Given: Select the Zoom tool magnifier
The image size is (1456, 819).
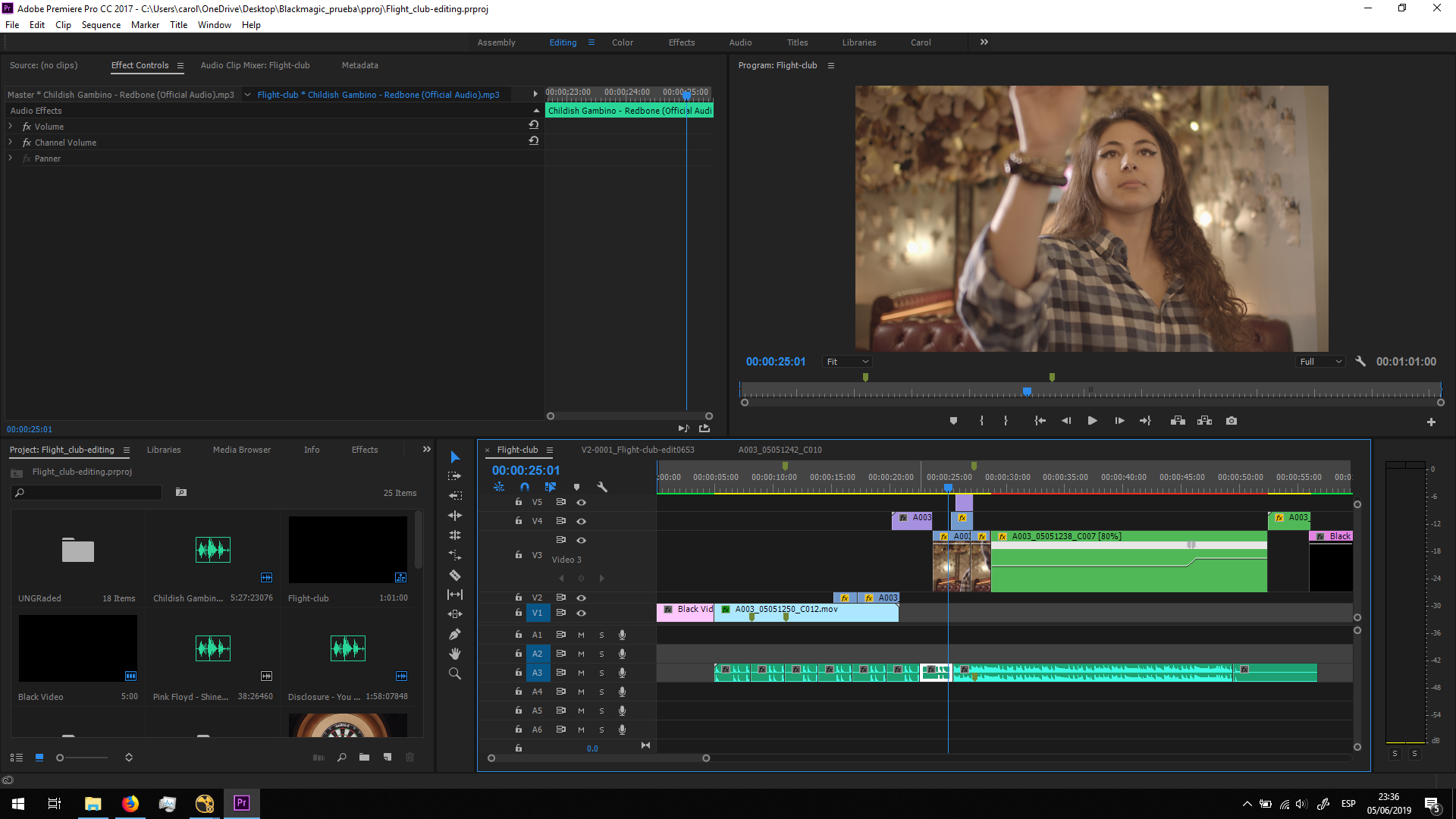Looking at the screenshot, I should click(455, 673).
